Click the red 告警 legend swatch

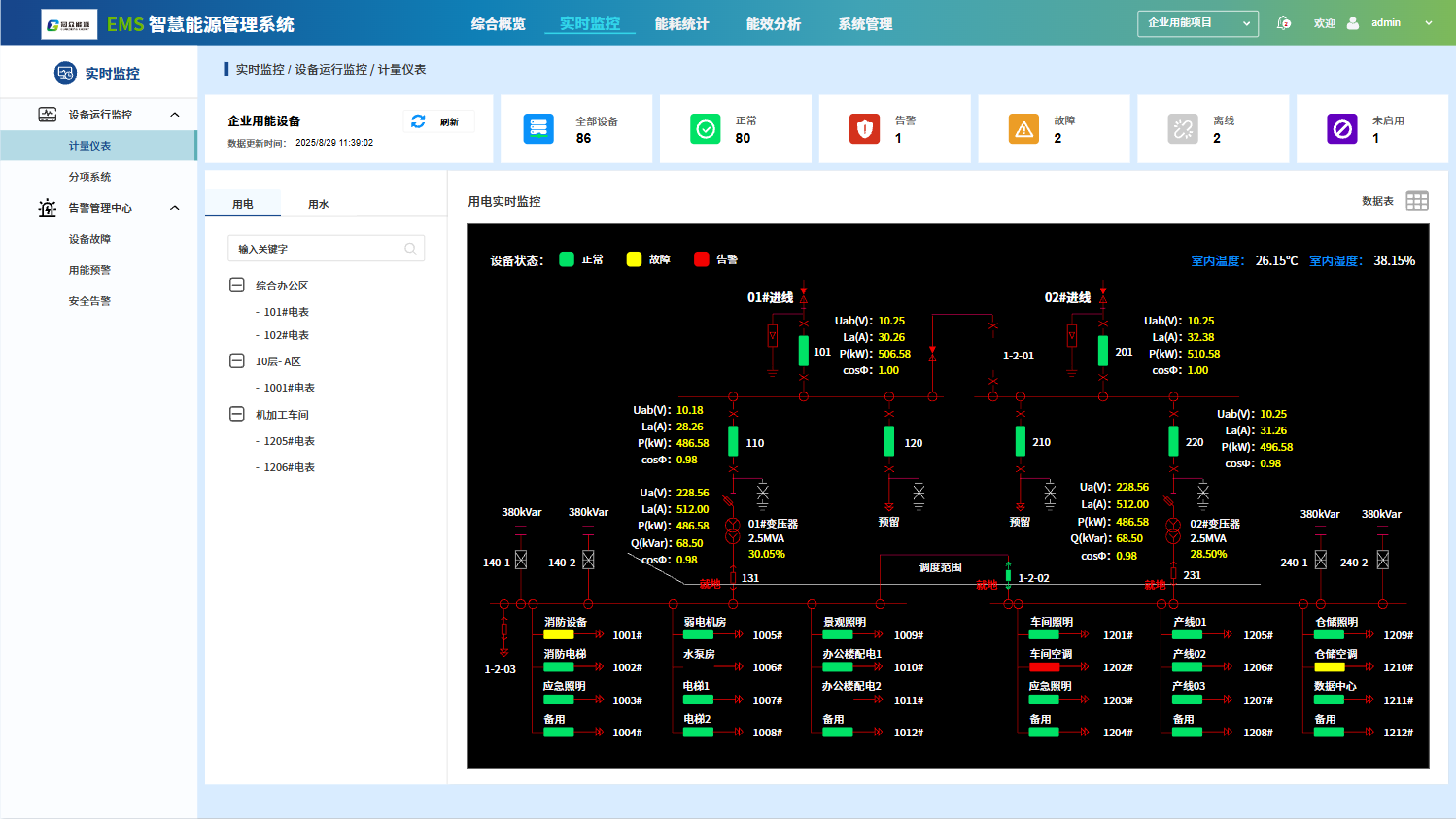[702, 259]
